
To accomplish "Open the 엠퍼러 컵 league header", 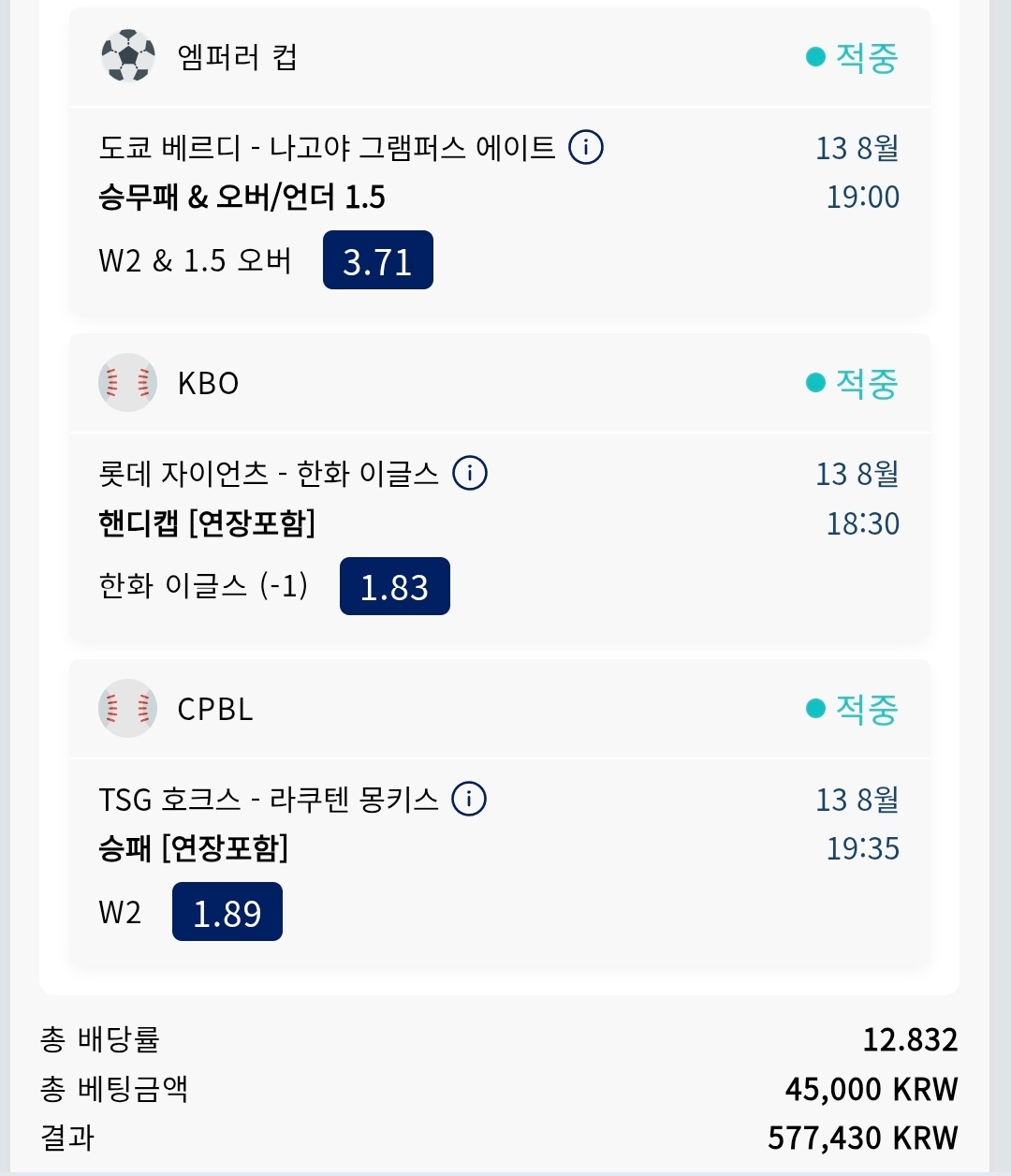I will pyautogui.click(x=500, y=57).
